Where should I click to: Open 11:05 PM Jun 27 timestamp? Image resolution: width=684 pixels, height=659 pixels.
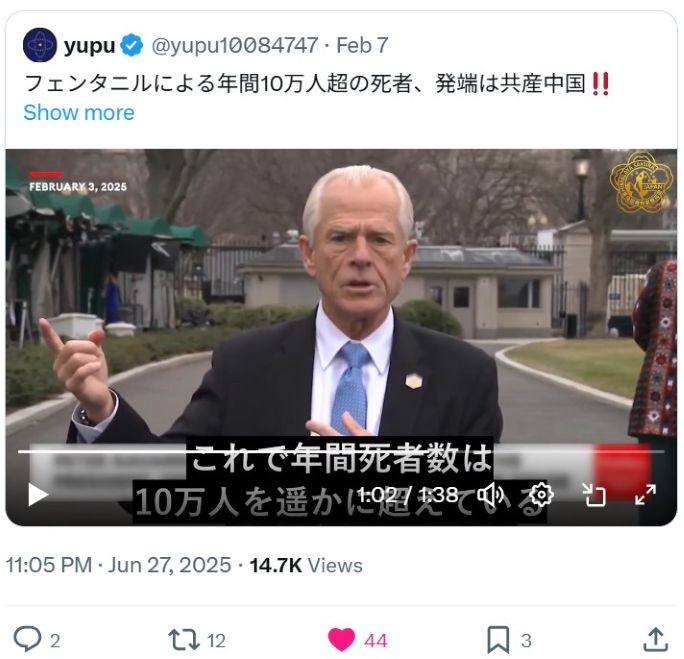[x=118, y=565]
